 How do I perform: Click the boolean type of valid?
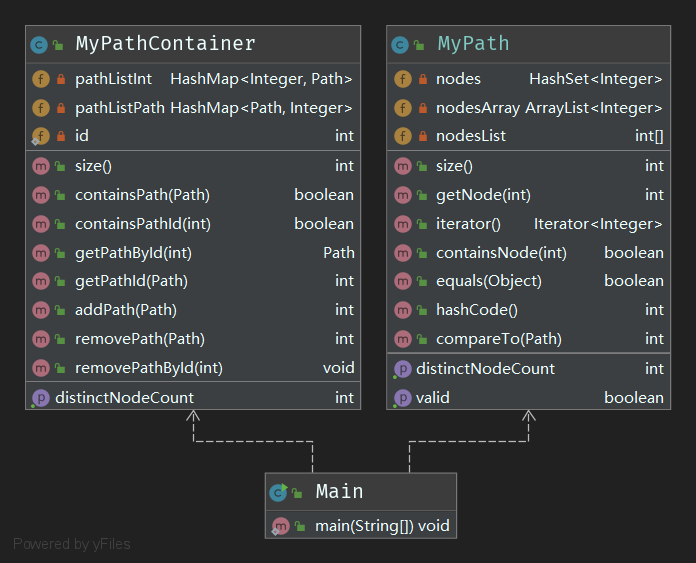tap(634, 398)
